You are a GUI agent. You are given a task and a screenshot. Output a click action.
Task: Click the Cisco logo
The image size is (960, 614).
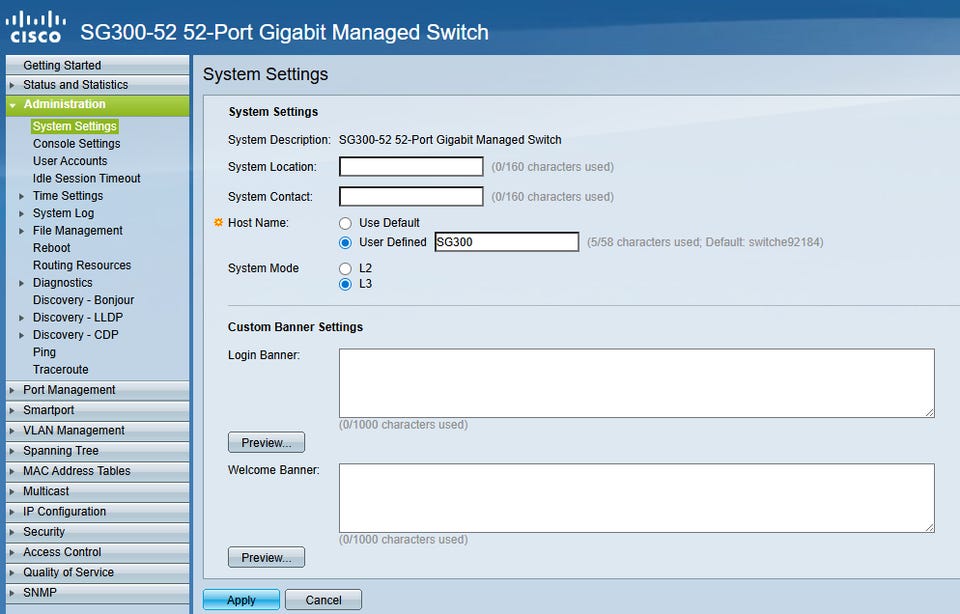(35, 27)
